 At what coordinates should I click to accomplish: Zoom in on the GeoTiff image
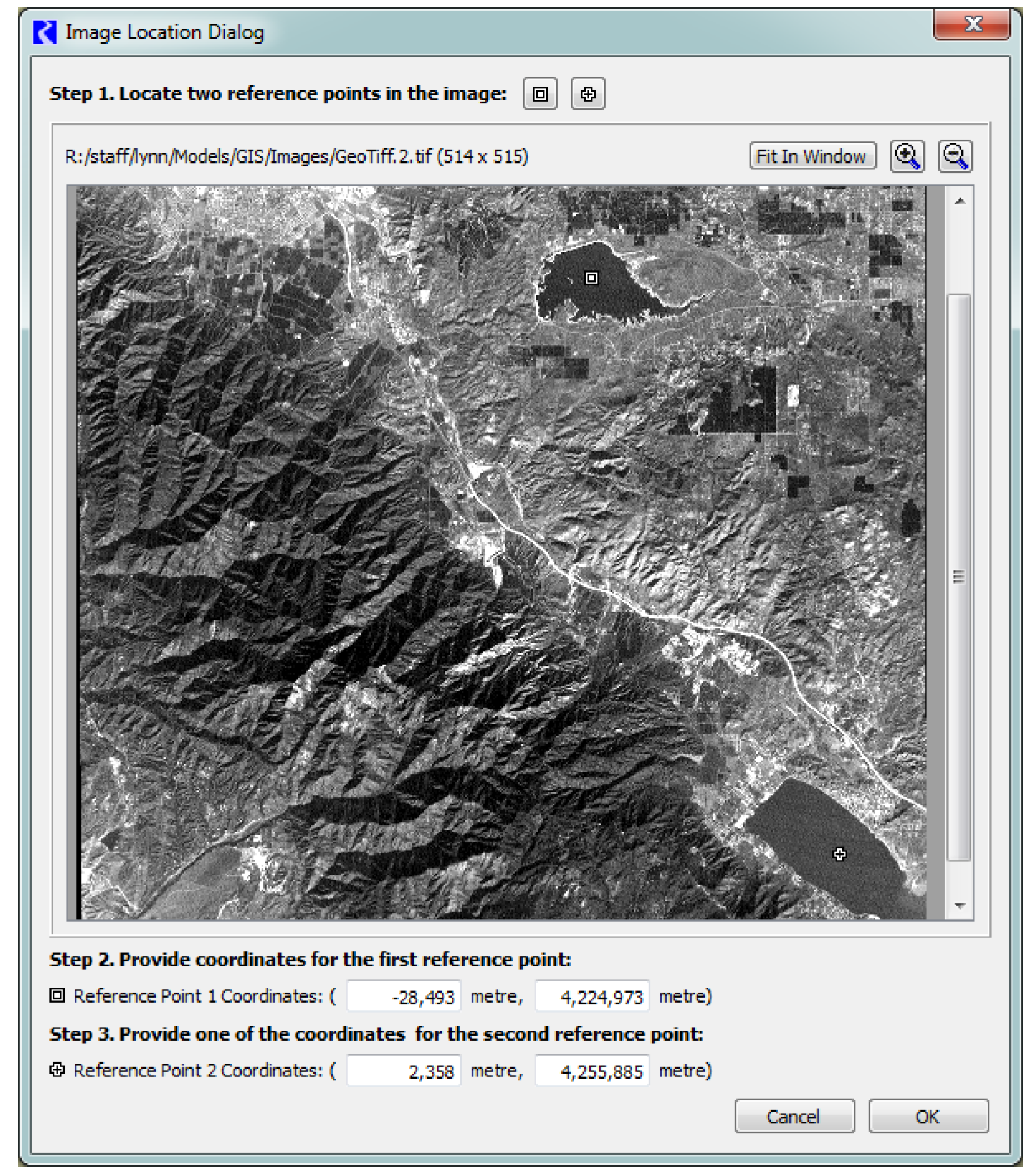click(907, 156)
